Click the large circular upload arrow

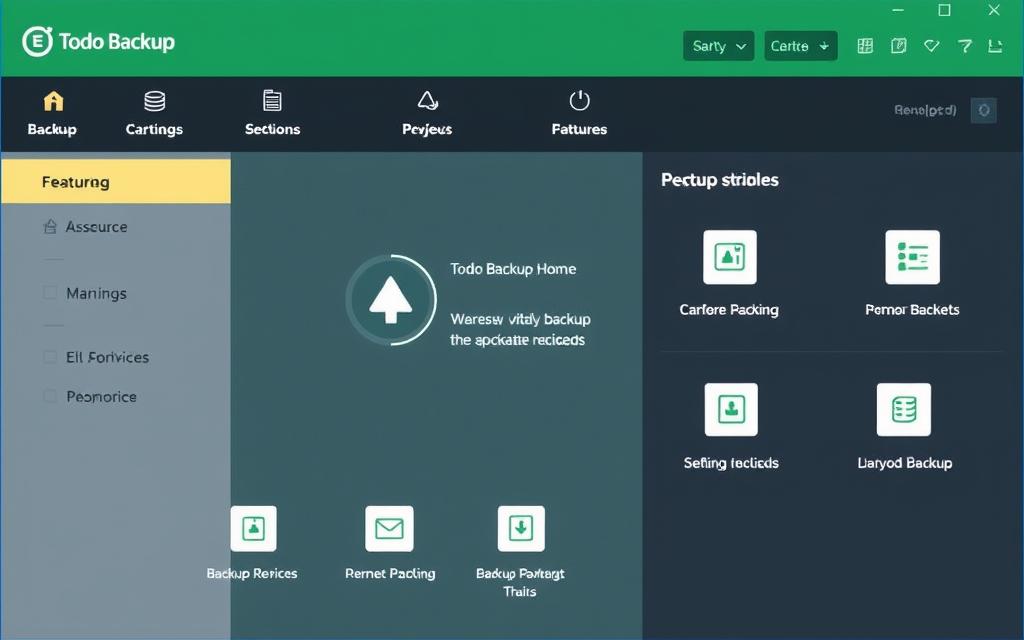(x=391, y=300)
